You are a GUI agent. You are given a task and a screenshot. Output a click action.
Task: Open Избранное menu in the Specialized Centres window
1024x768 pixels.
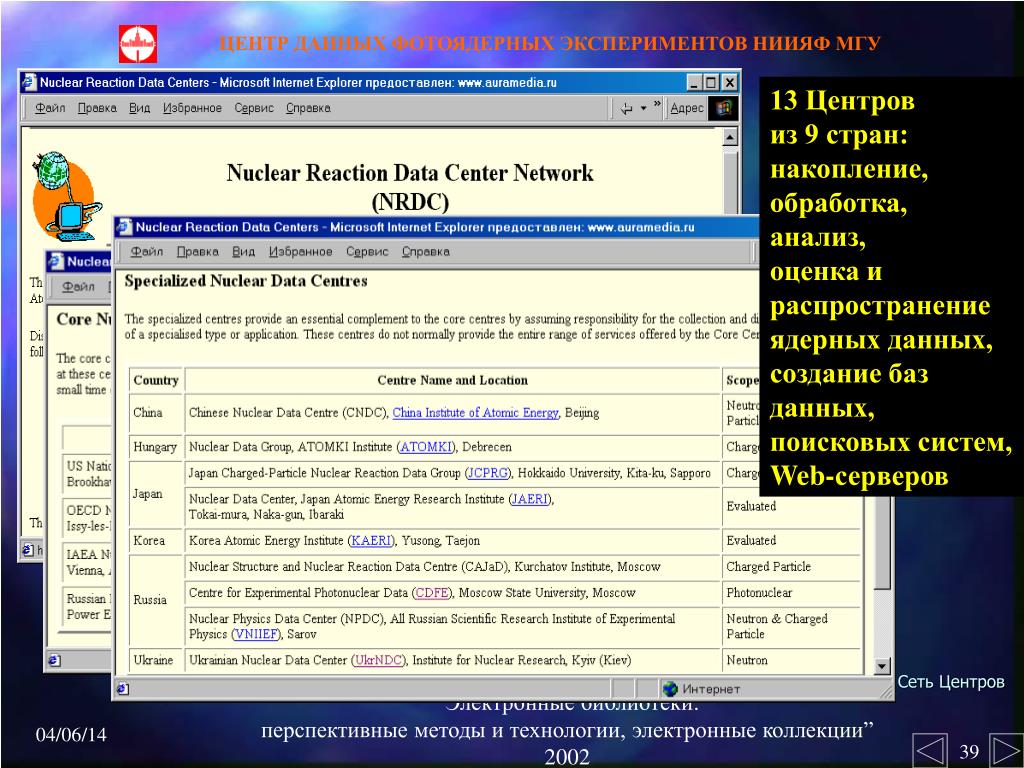tap(300, 252)
